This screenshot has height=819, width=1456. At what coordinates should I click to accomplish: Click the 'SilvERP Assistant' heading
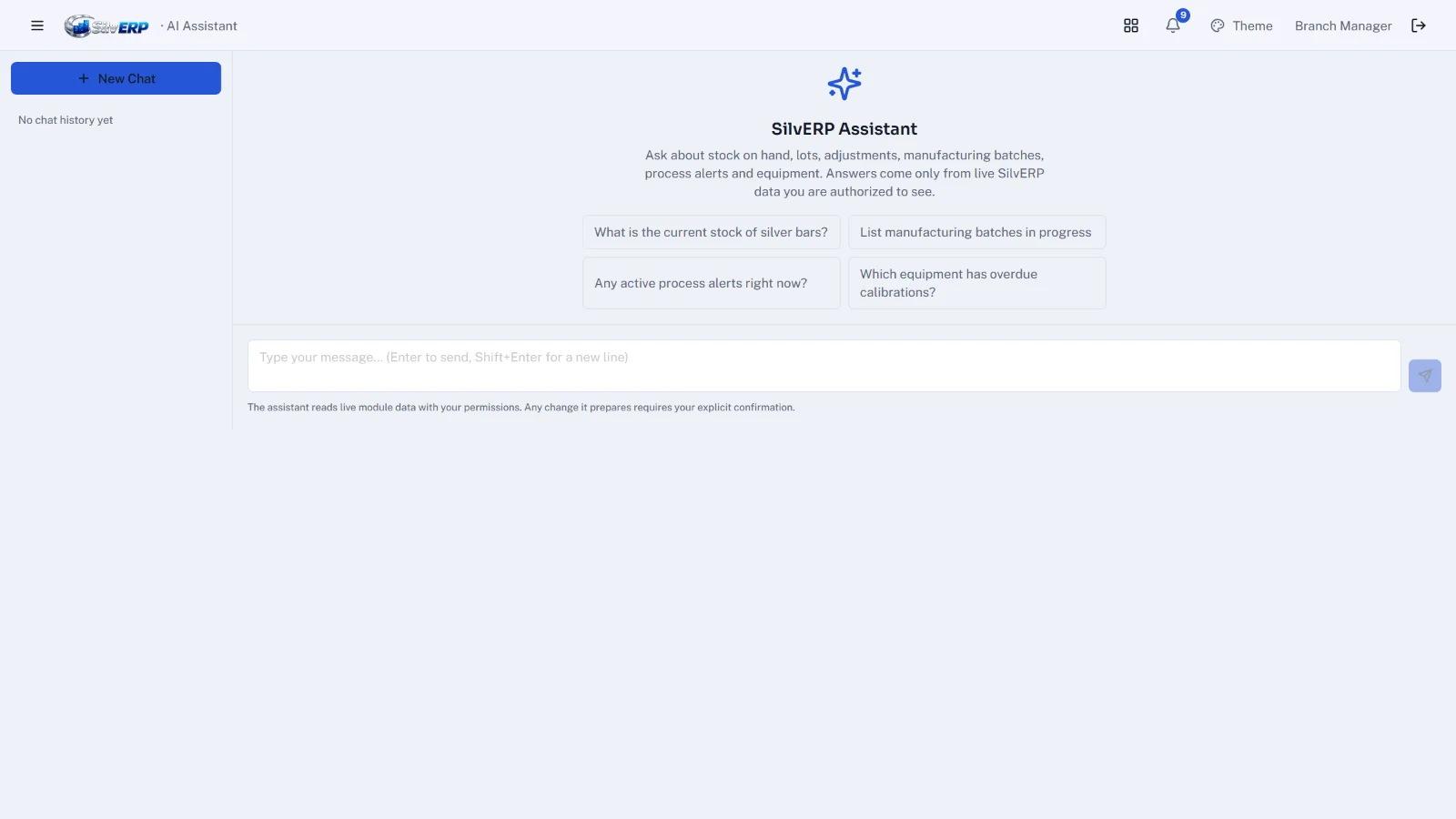coord(844,129)
